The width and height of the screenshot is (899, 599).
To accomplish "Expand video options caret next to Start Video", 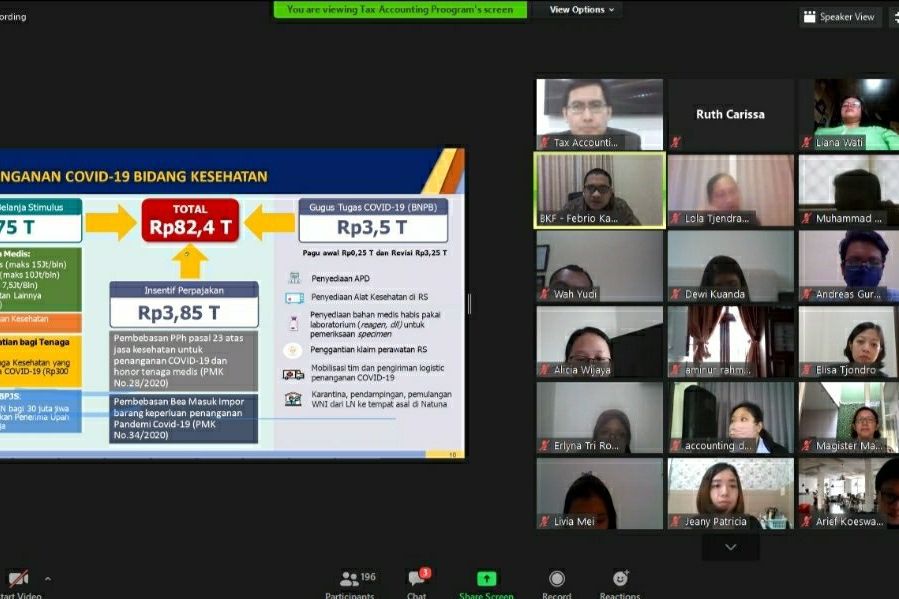I will (x=48, y=579).
